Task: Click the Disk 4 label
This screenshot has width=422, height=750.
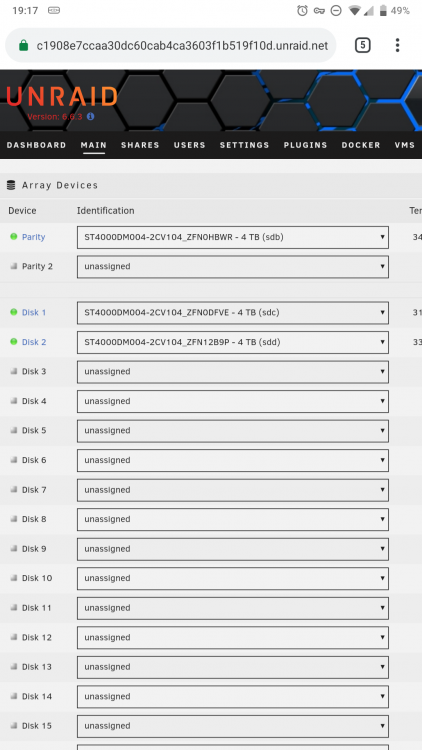Action: tap(34, 401)
